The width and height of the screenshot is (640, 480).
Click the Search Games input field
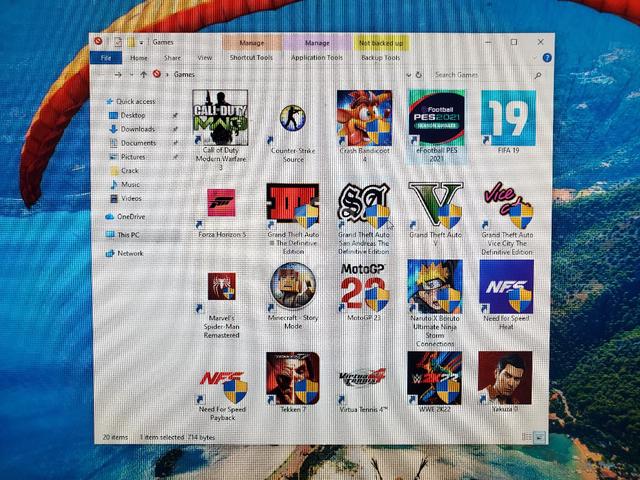pos(483,75)
